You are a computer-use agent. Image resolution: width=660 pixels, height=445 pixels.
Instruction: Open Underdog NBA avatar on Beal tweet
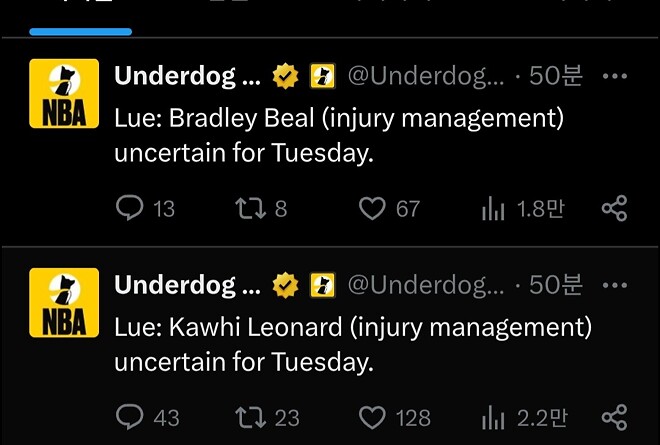pos(64,93)
